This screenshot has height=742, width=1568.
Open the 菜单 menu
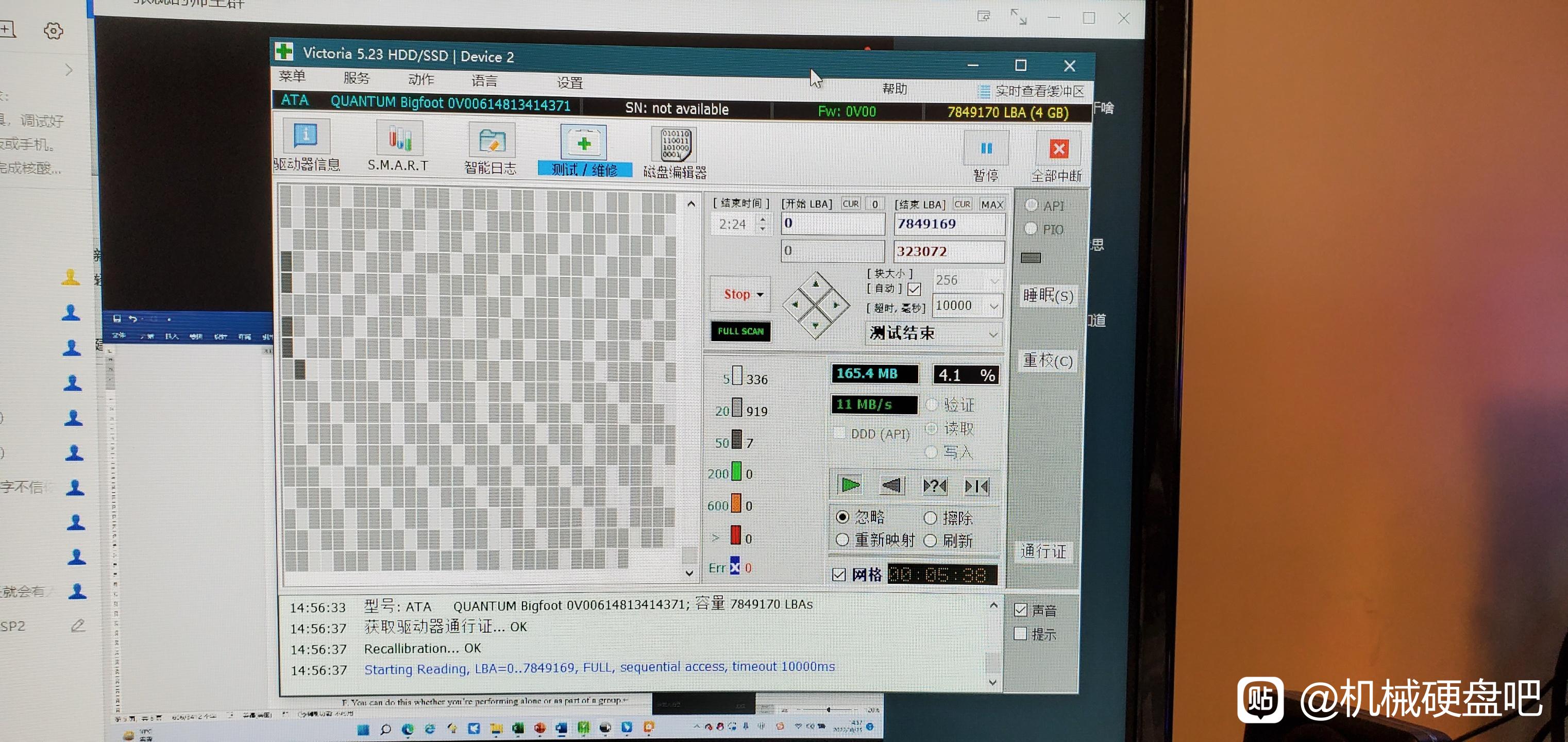[292, 76]
